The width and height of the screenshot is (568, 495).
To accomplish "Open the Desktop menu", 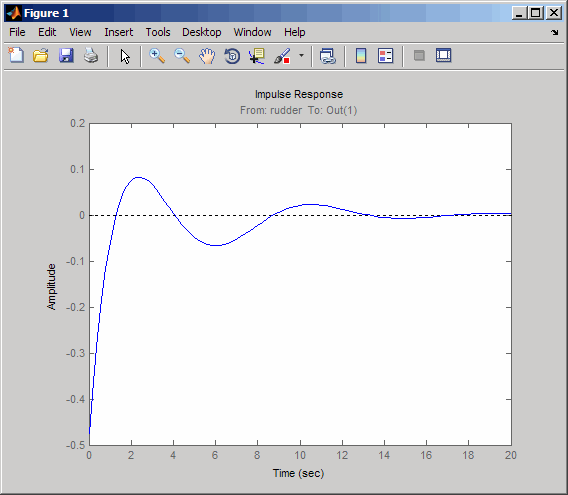I will 202,32.
